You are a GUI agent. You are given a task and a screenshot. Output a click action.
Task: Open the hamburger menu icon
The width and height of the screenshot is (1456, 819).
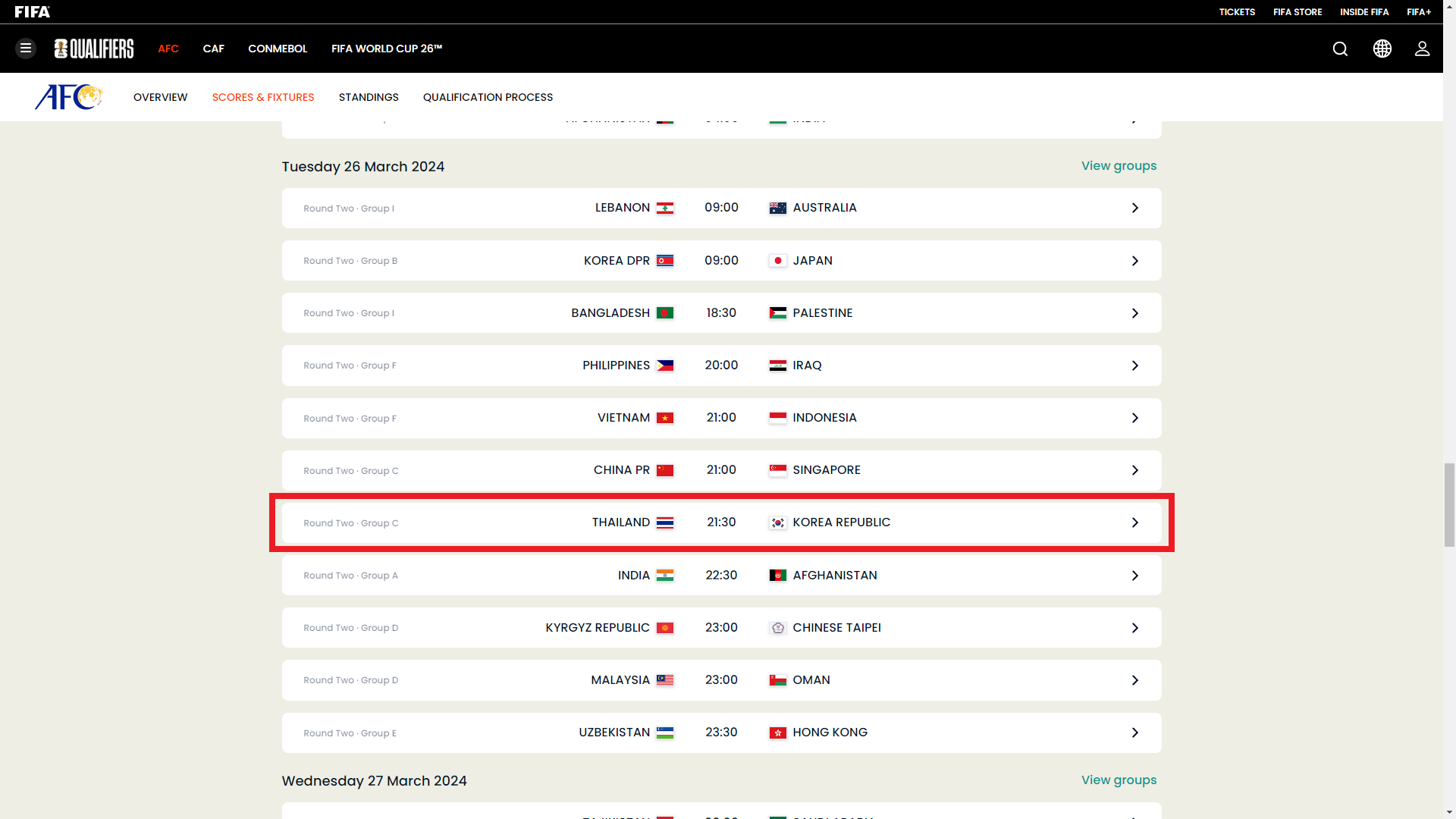click(26, 49)
